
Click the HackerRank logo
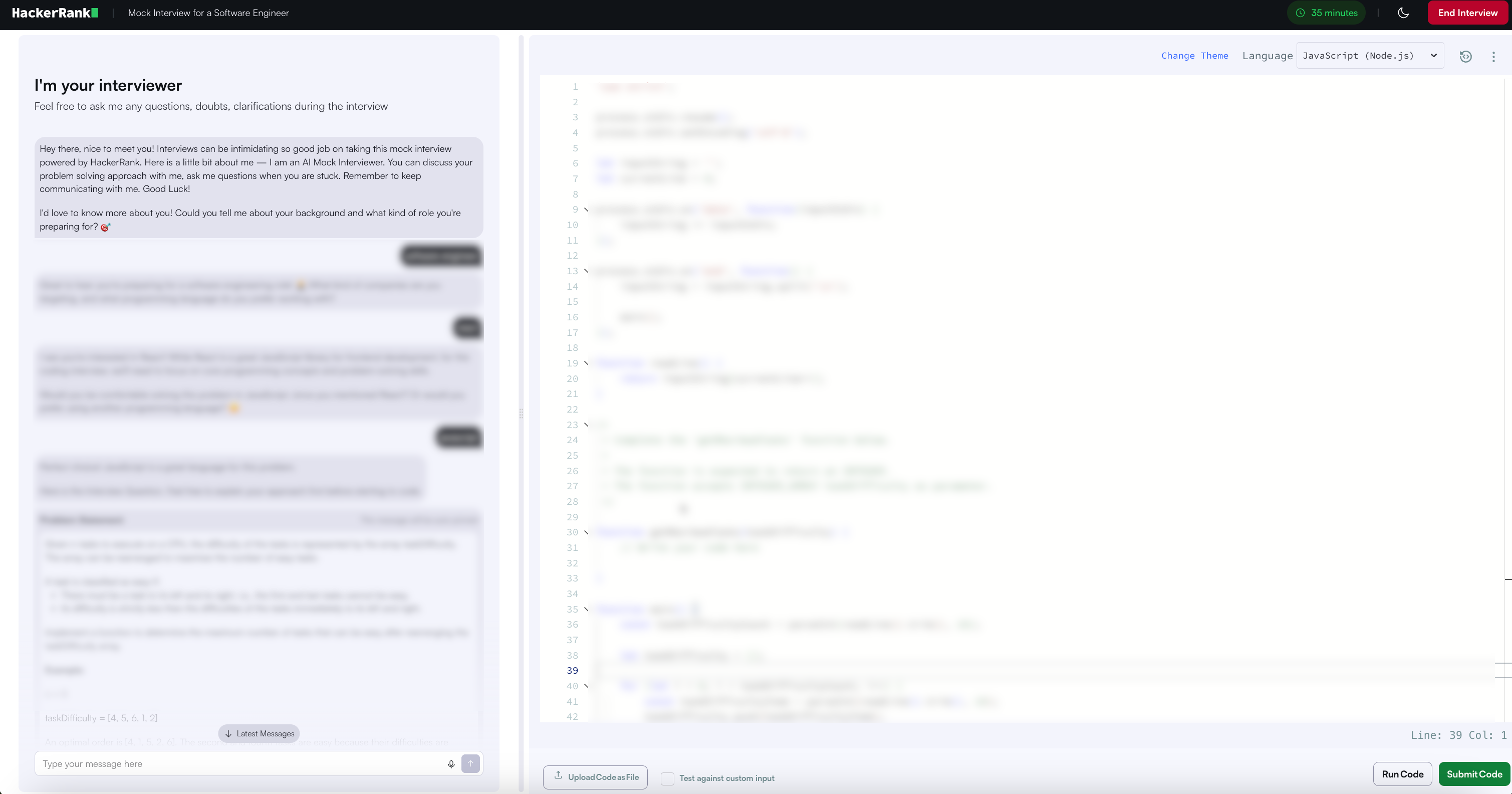tap(55, 13)
